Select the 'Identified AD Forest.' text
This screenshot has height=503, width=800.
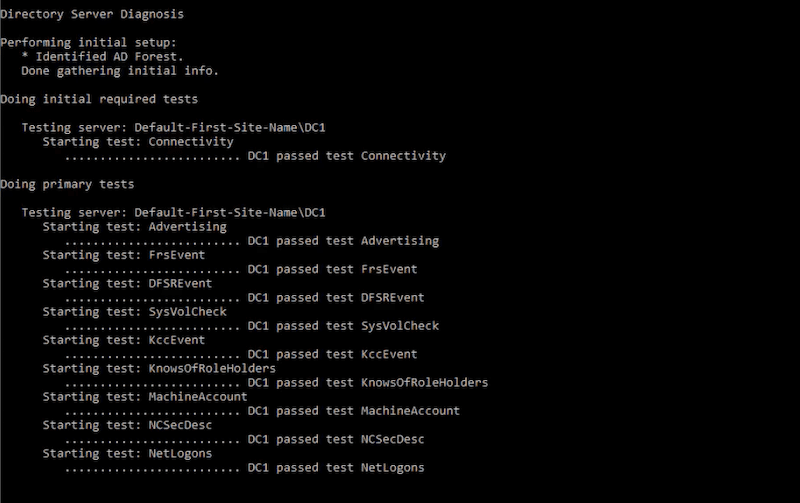pos(109,56)
